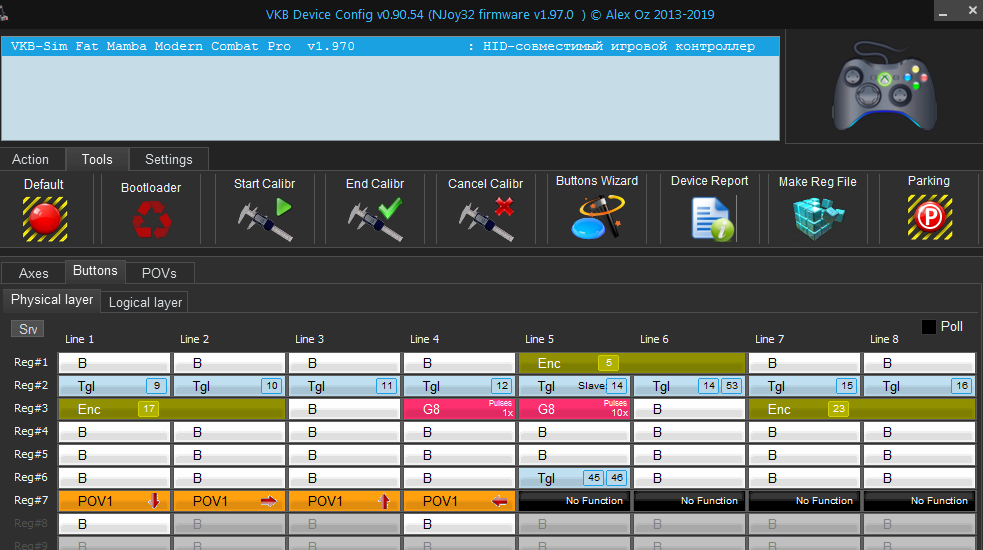Click the Reg#3 Line 3 B cell

point(344,410)
